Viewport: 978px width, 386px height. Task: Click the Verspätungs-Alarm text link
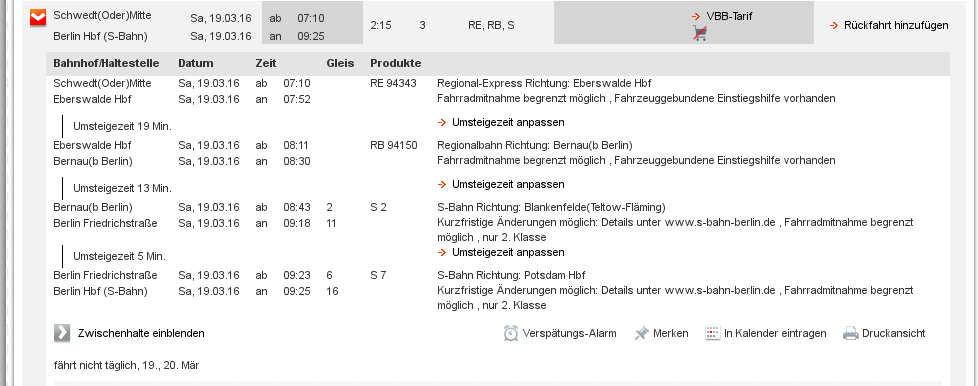point(569,333)
